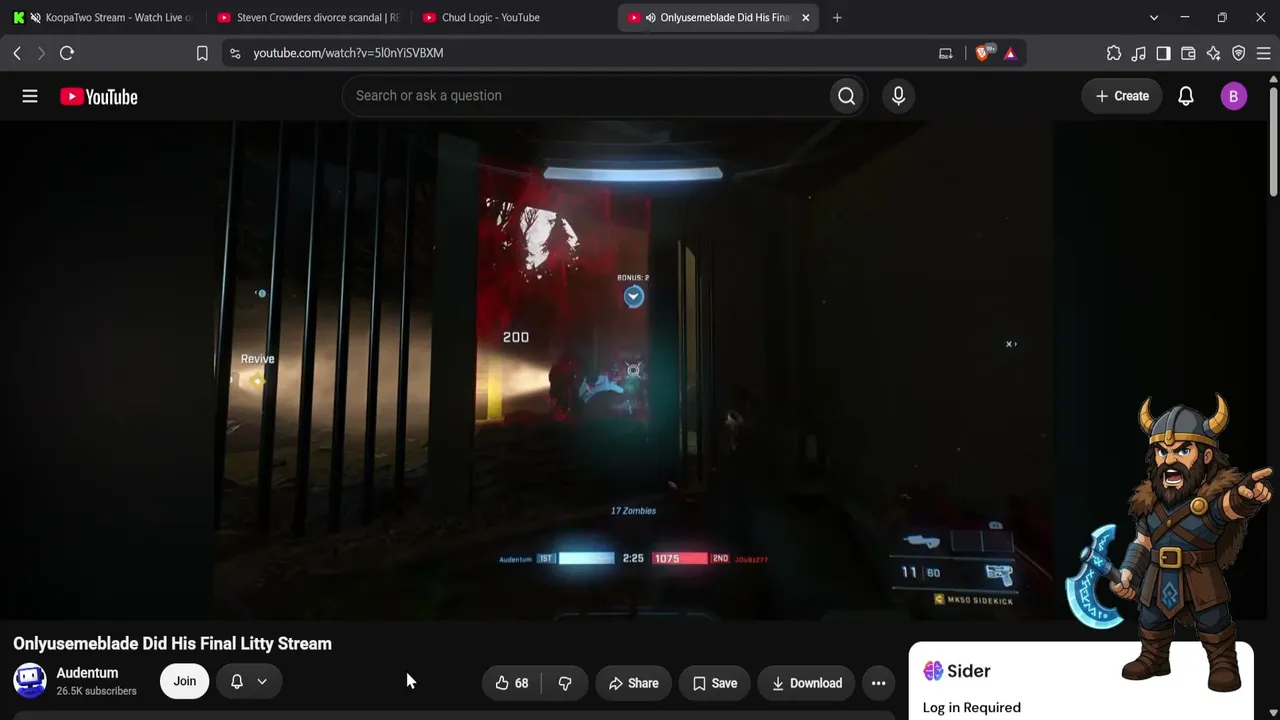Screen dimensions: 1280x720
Task: Click the Sider logo icon
Action: [x=933, y=671]
